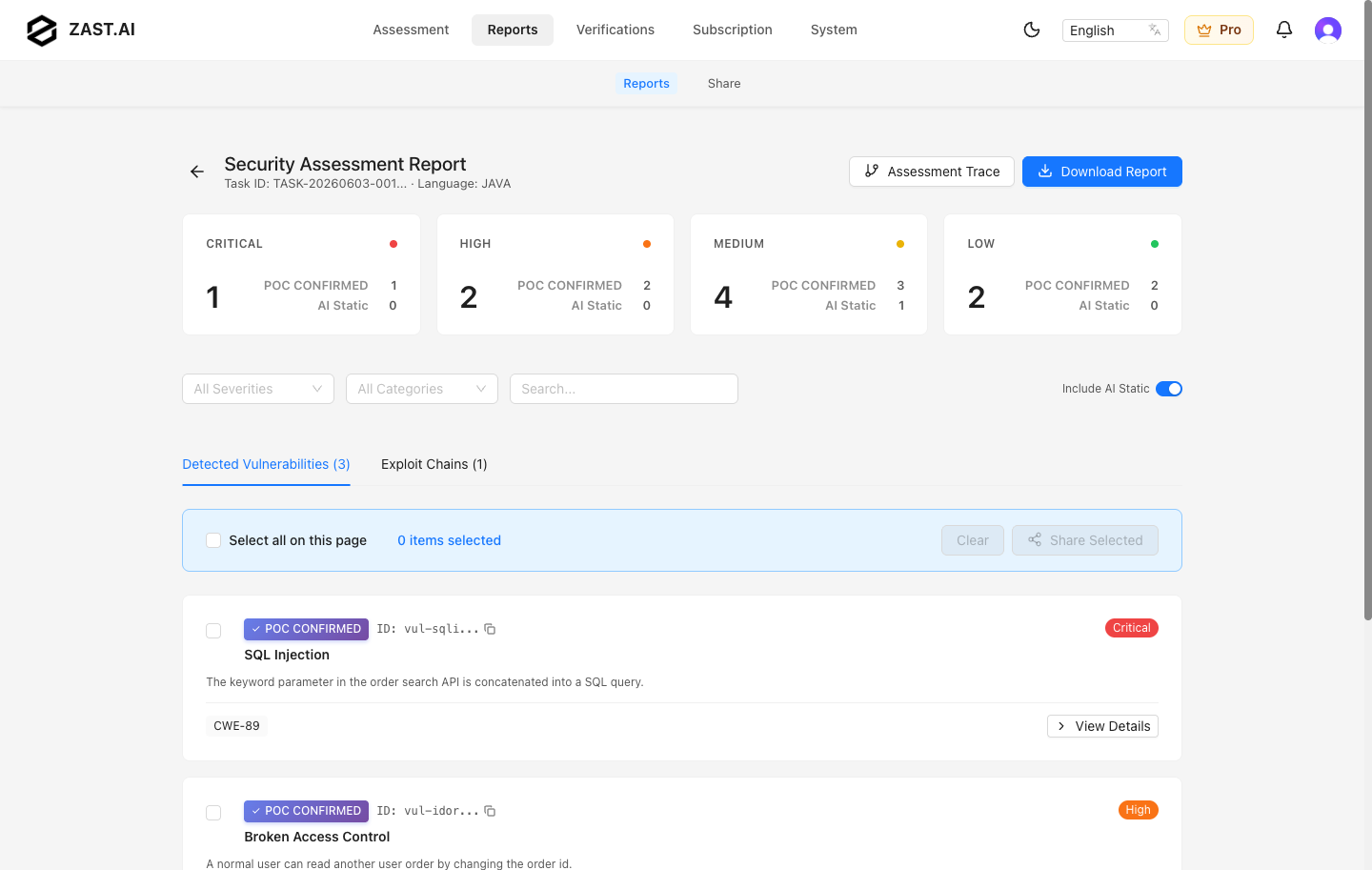
Task: Click the orange High severity badge
Action: (1139, 810)
